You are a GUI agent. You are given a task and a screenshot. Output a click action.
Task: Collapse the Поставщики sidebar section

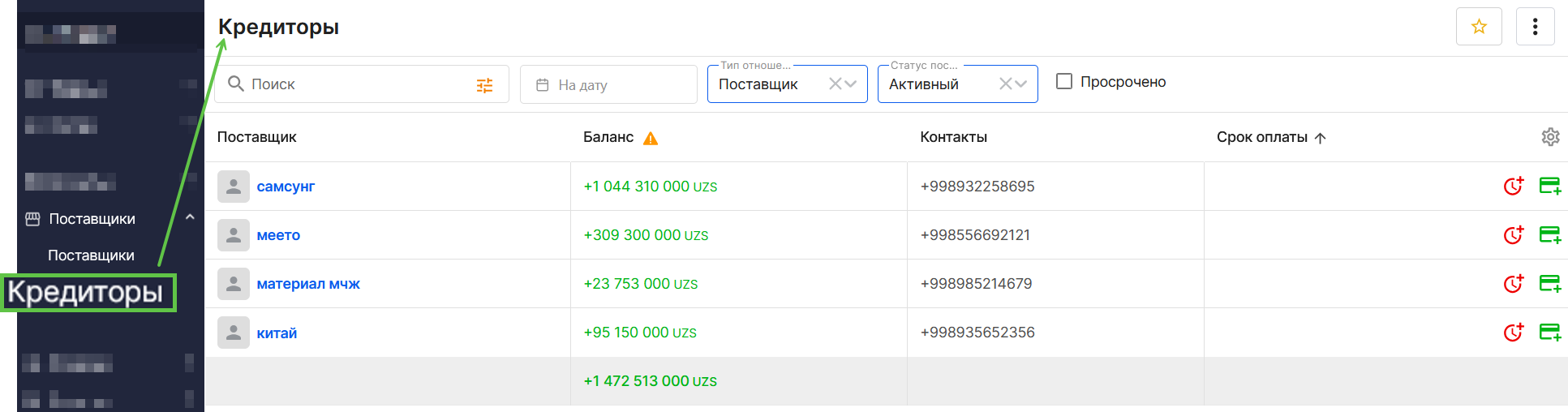click(190, 217)
